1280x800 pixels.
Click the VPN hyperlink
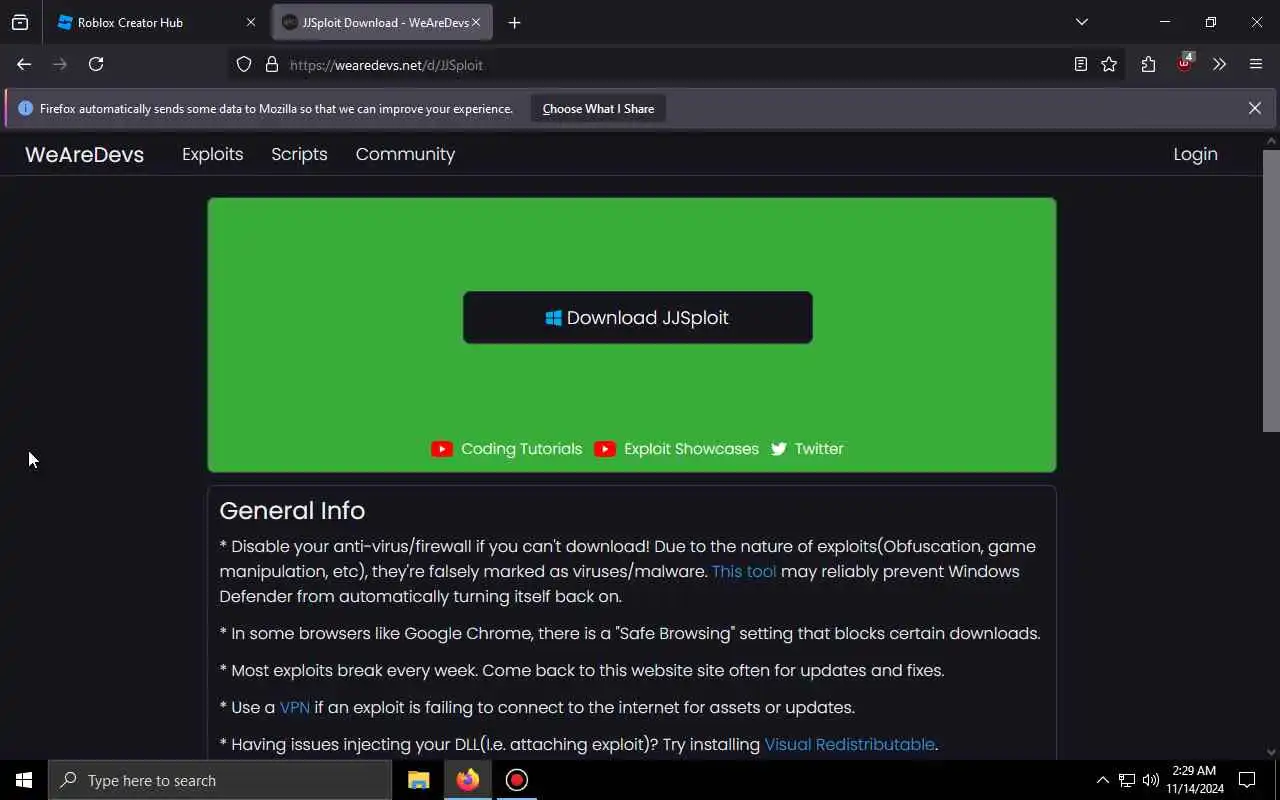click(x=295, y=707)
